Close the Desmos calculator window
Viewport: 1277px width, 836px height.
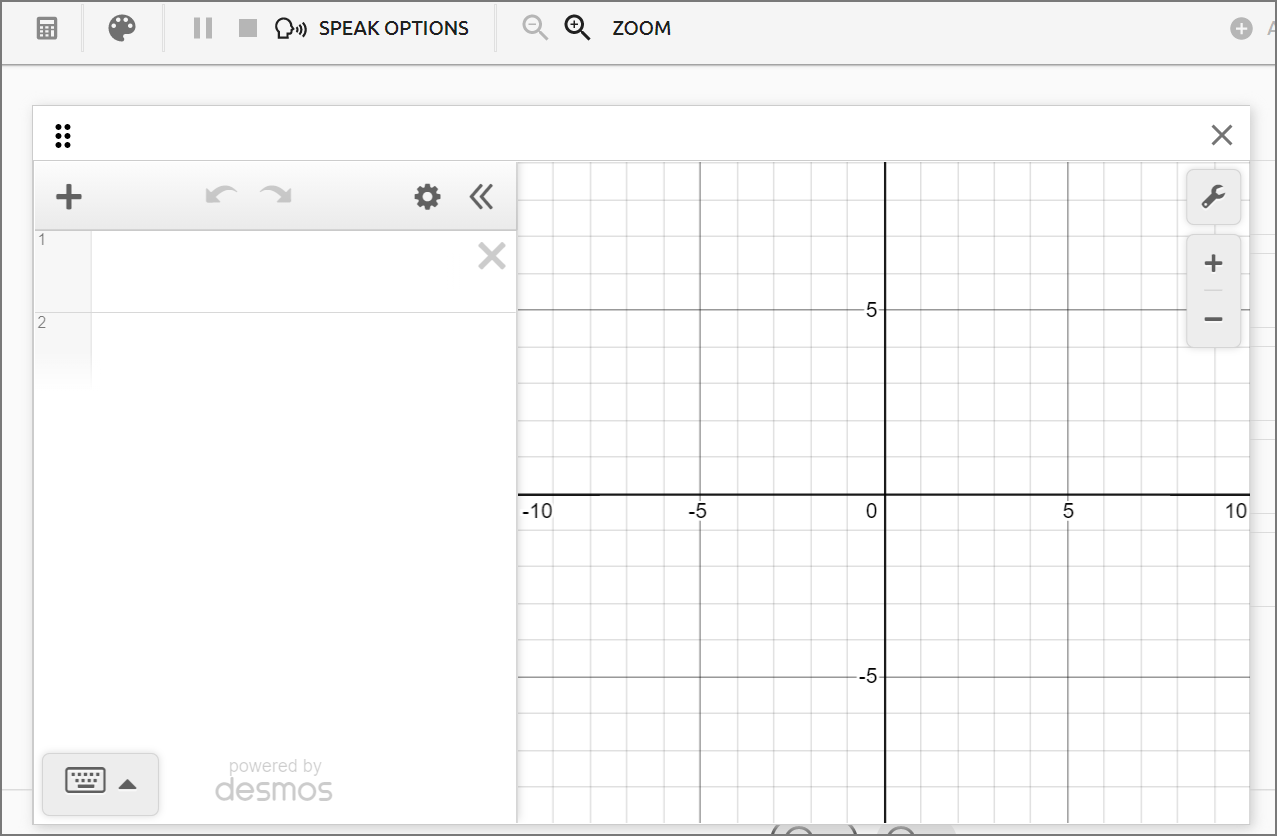[x=1221, y=135]
